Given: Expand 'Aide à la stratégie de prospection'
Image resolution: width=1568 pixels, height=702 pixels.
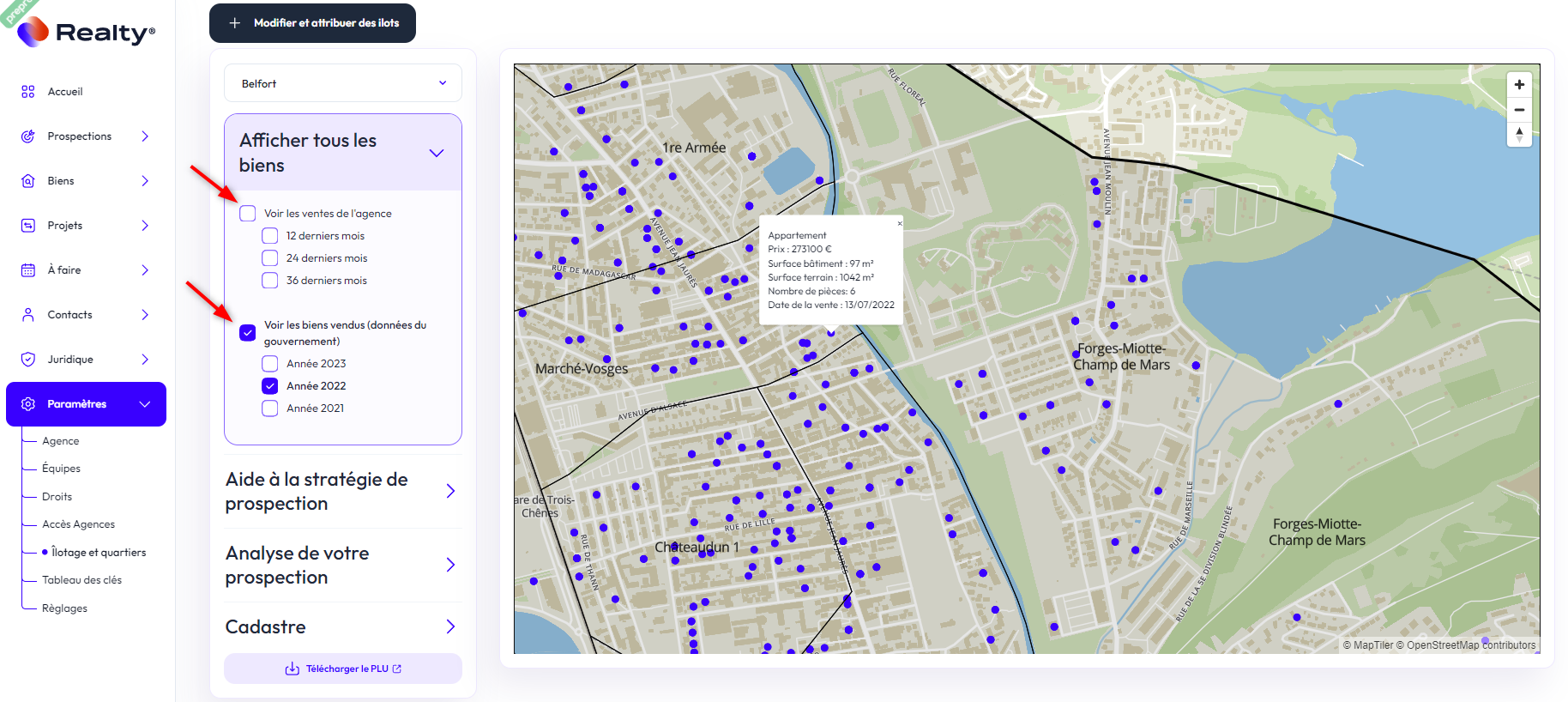Looking at the screenshot, I should click(450, 491).
